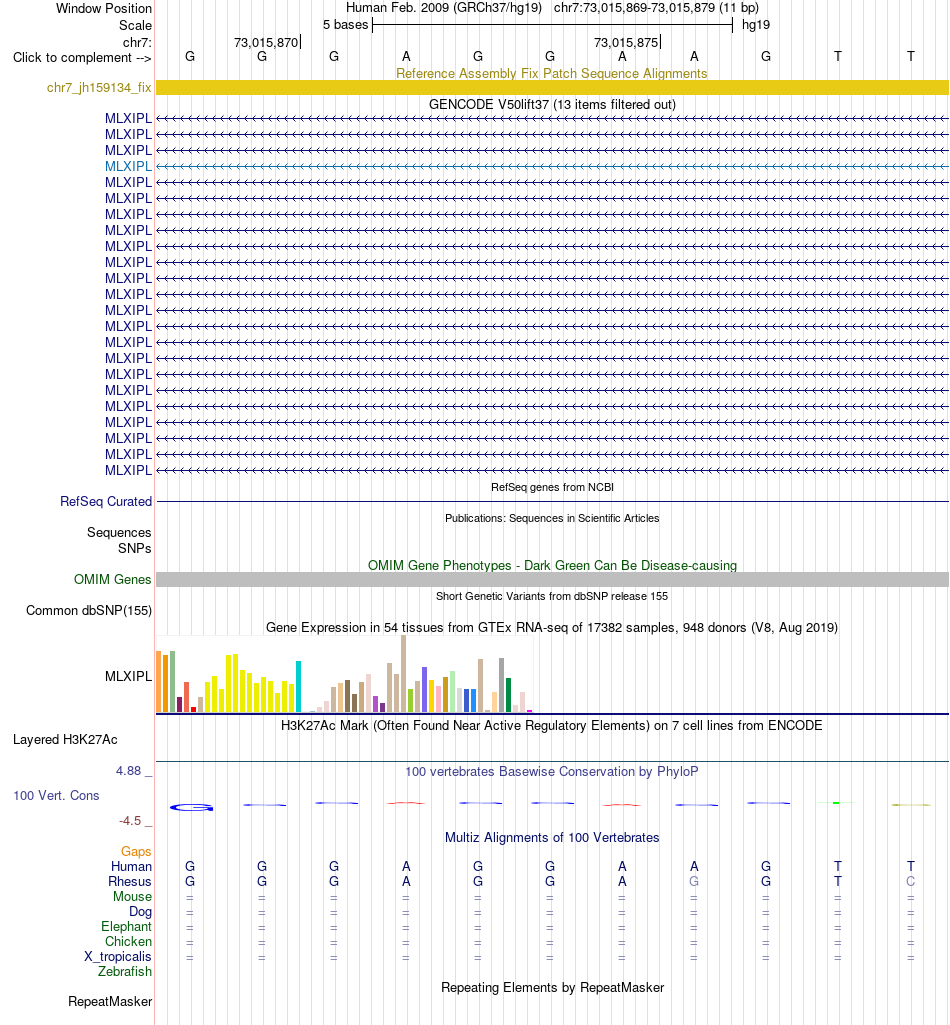Select the 'Zebrafish' alignment row label

click(x=125, y=972)
